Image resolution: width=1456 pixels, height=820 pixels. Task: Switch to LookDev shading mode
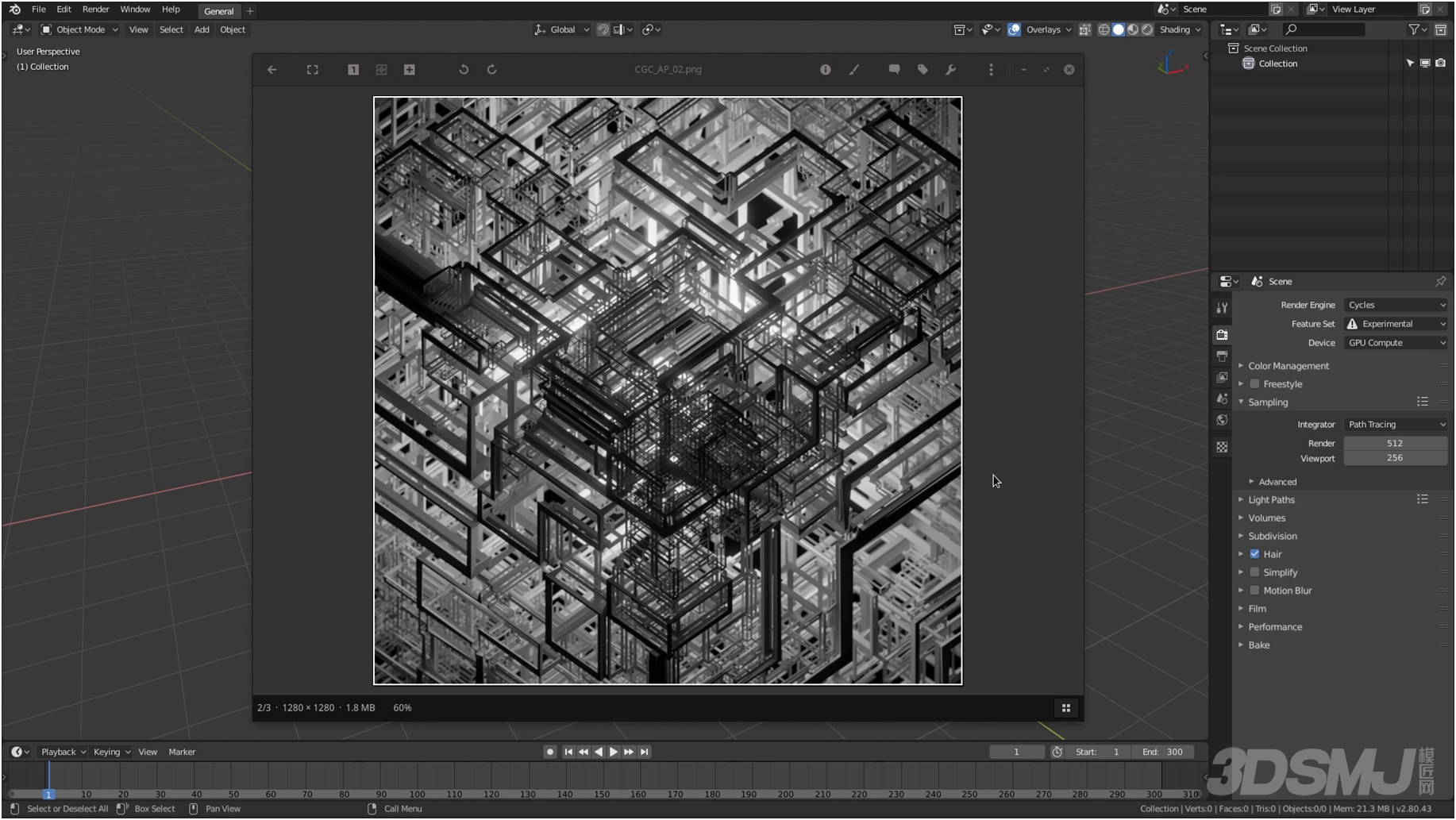[x=1133, y=30]
